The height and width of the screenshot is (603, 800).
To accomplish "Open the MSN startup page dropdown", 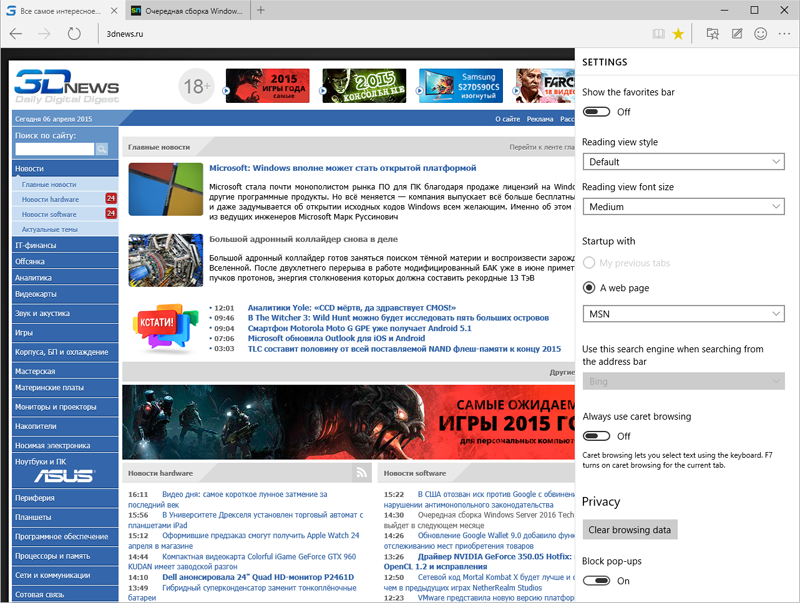I will pos(683,314).
